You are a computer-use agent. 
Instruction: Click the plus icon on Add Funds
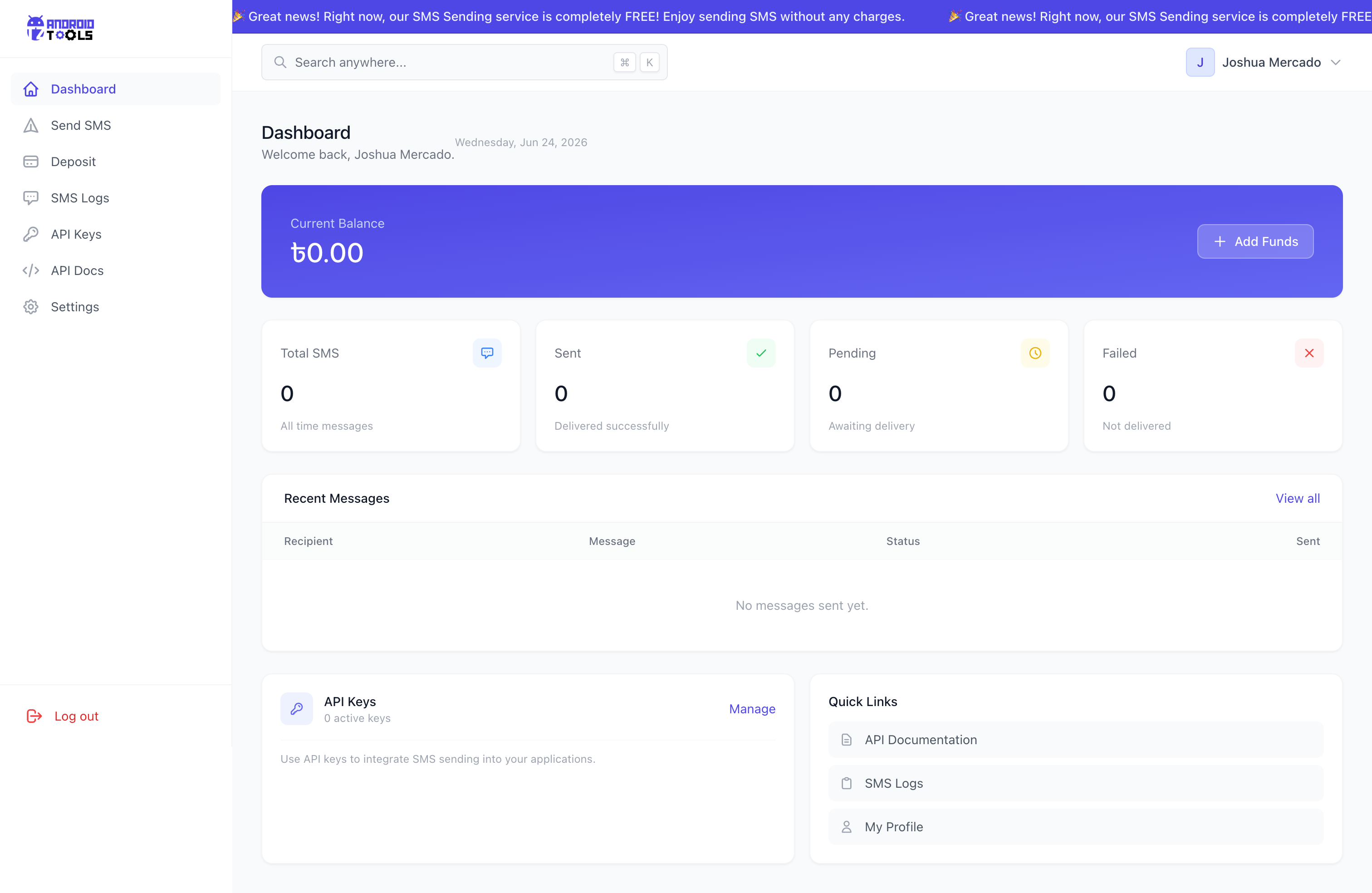(1220, 241)
